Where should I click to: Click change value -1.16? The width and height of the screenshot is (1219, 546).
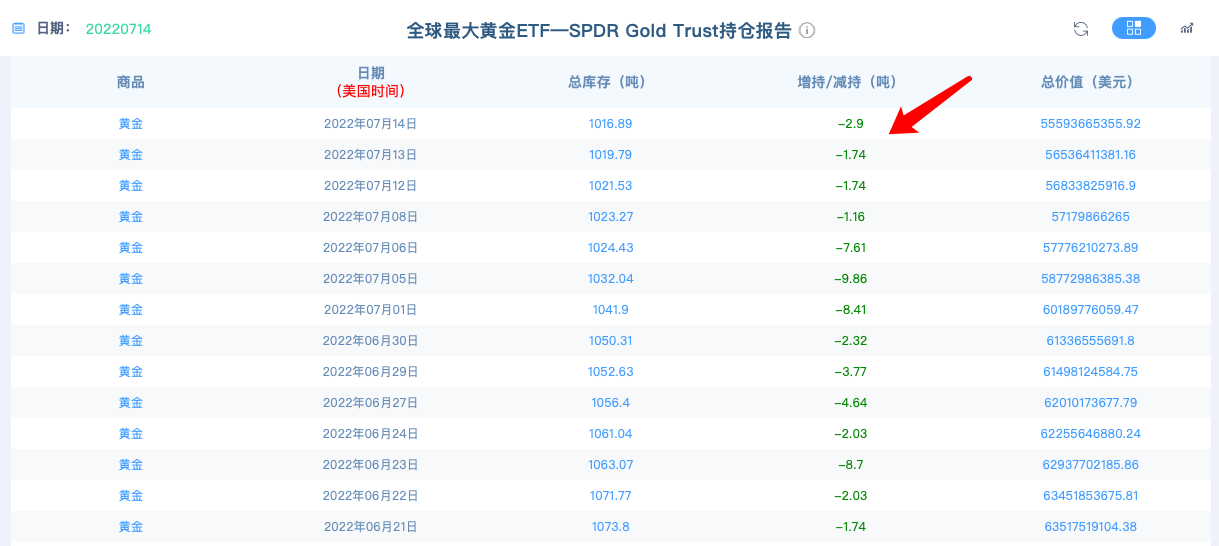(x=850, y=217)
